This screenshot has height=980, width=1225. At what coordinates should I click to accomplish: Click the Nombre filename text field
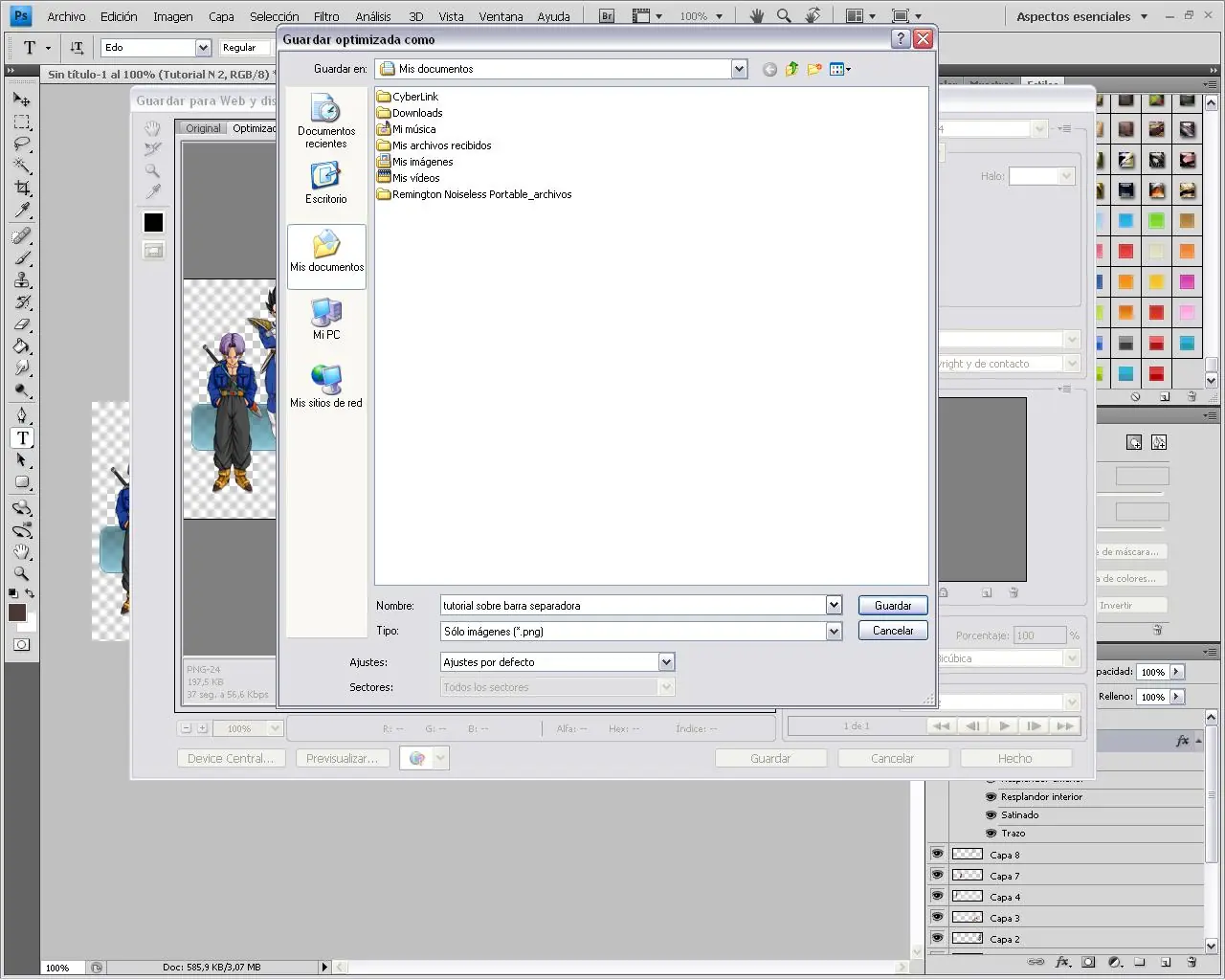pyautogui.click(x=633, y=605)
